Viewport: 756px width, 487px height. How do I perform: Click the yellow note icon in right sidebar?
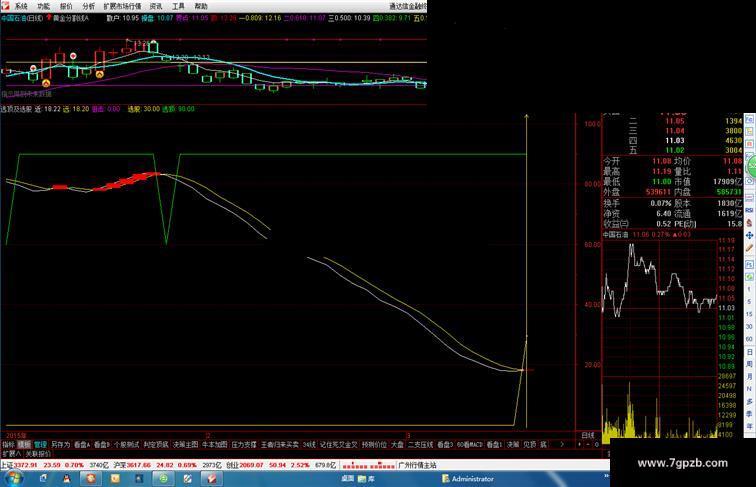coord(749,132)
